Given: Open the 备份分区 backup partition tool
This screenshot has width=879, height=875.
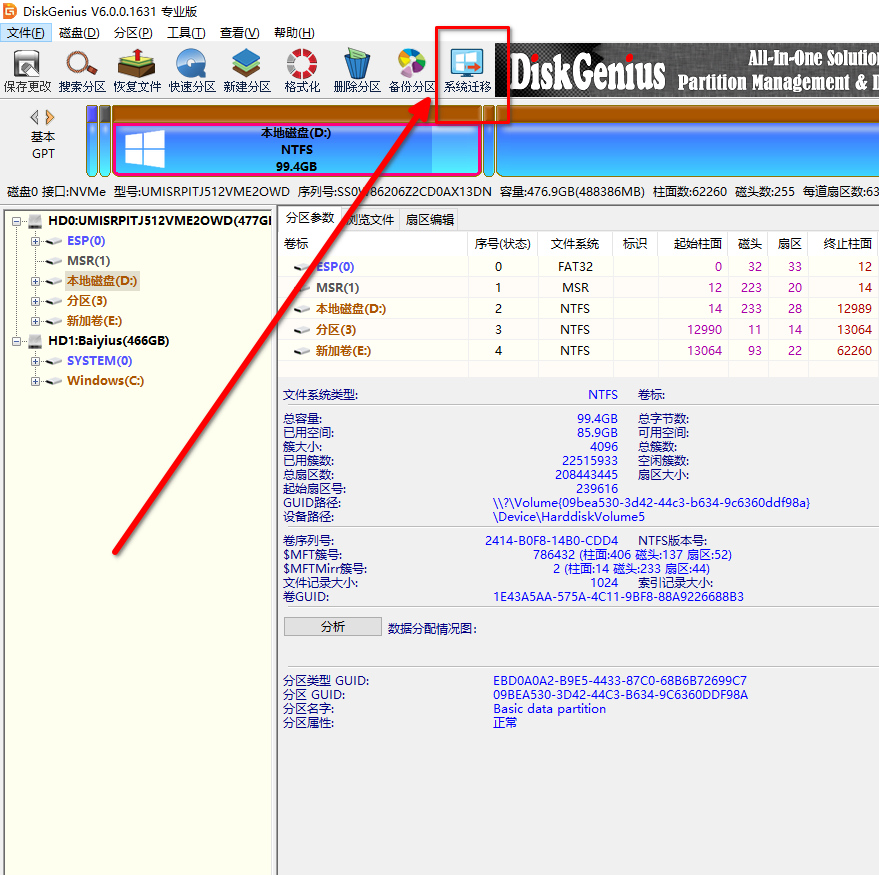Looking at the screenshot, I should pyautogui.click(x=411, y=71).
